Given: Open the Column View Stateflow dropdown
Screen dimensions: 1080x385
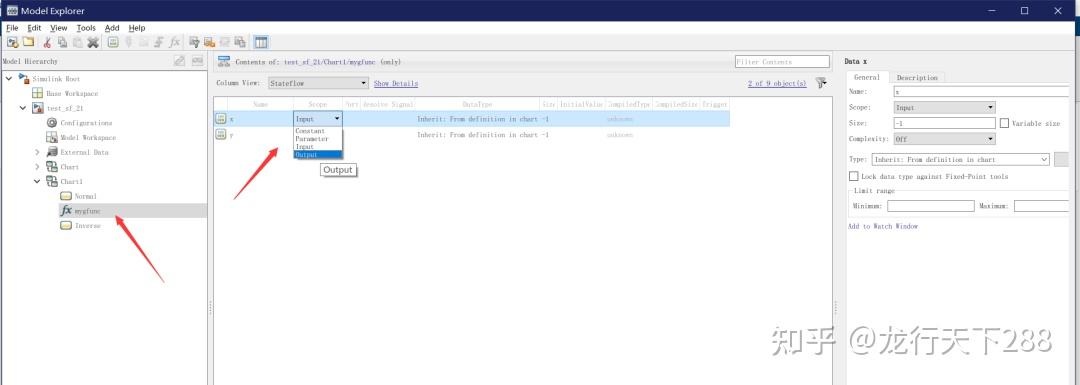Looking at the screenshot, I should [319, 83].
